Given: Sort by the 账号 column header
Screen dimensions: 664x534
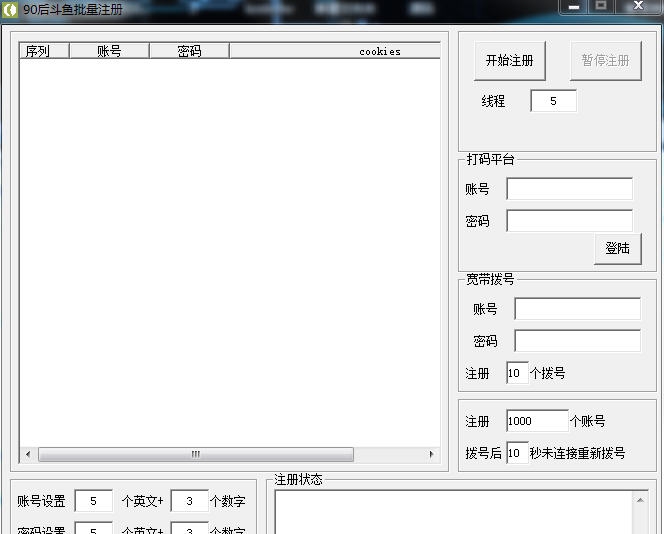Looking at the screenshot, I should pyautogui.click(x=109, y=51).
